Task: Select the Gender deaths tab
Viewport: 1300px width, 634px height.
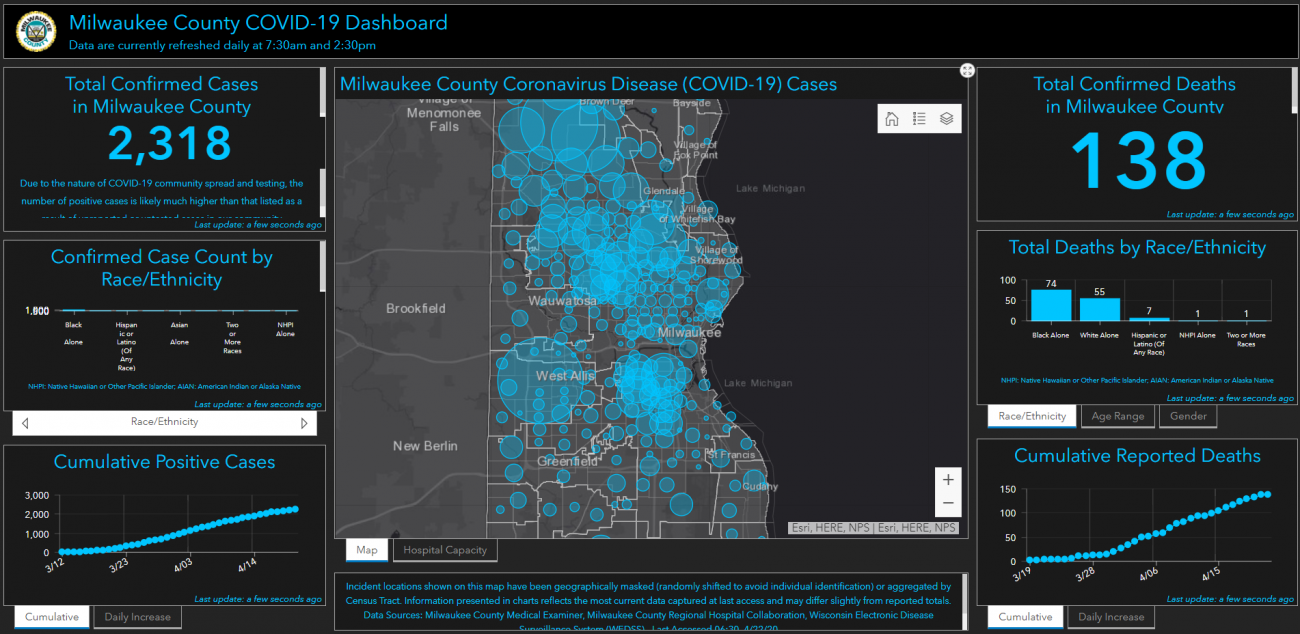Action: pyautogui.click(x=1188, y=416)
